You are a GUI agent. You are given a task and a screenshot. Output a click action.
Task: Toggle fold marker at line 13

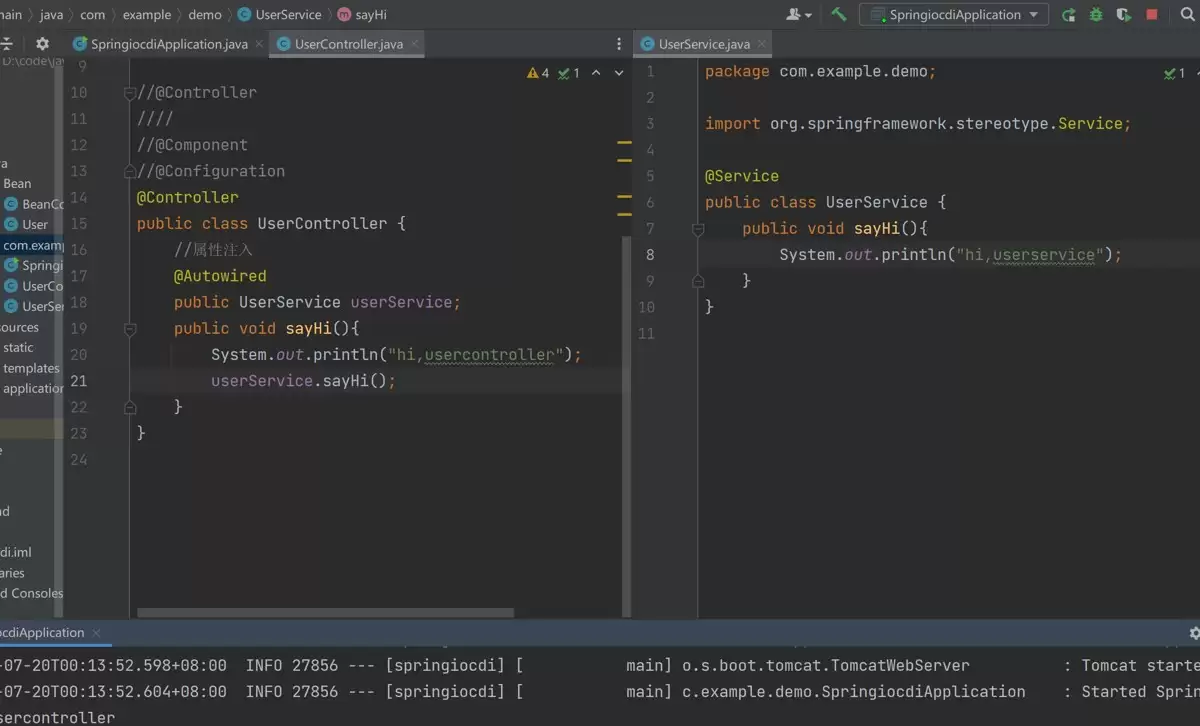(x=129, y=171)
